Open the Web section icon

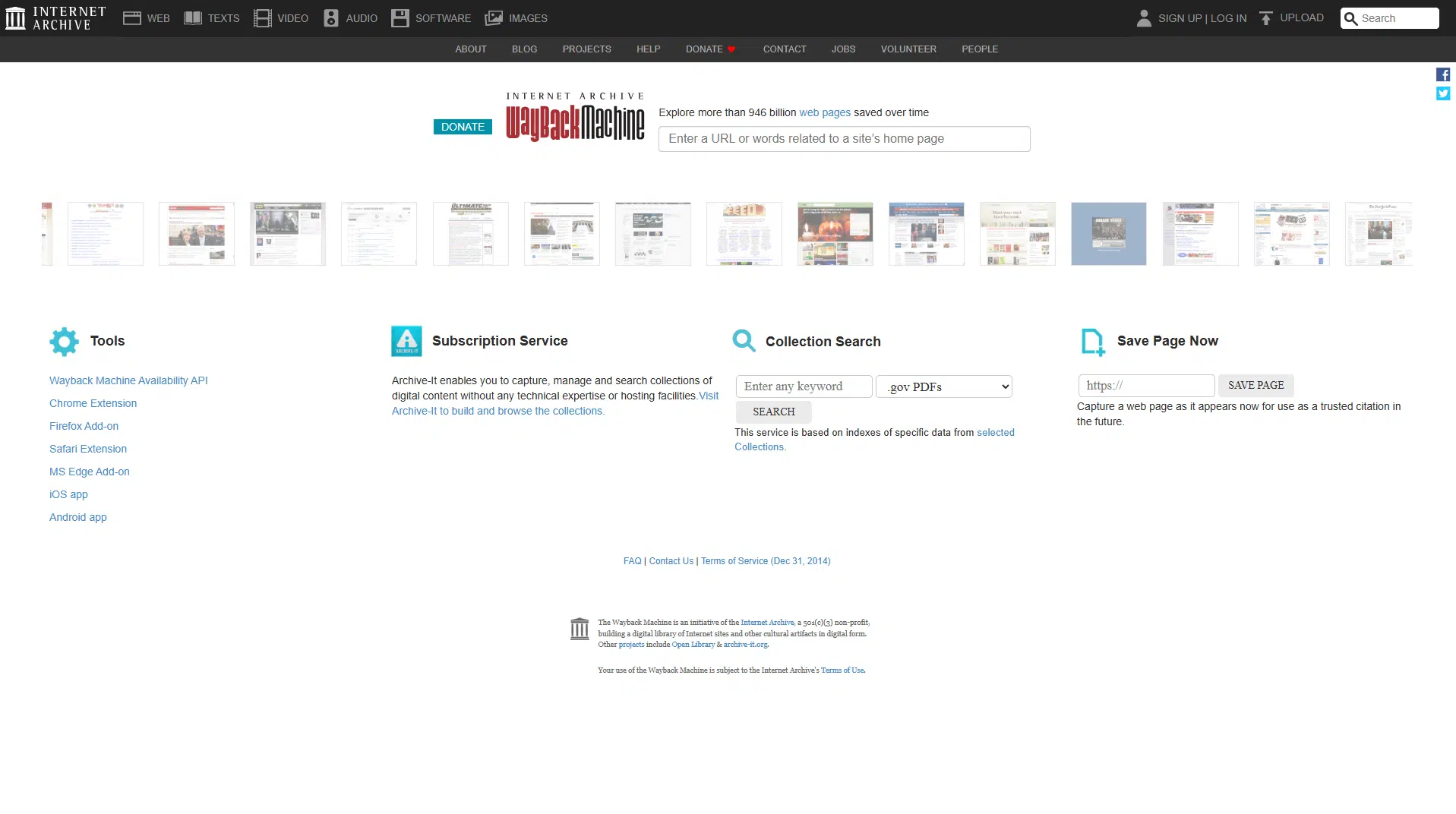click(x=132, y=18)
